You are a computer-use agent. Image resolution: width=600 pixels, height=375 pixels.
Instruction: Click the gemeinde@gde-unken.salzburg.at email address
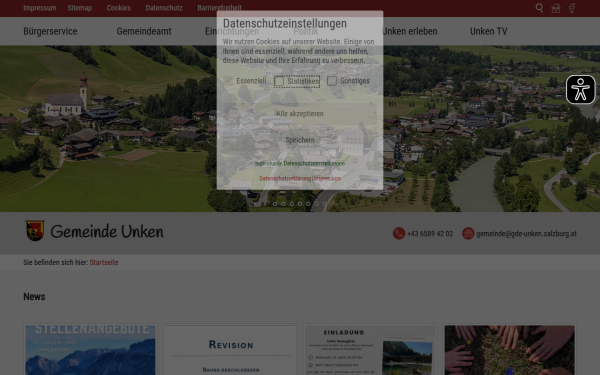[x=526, y=233]
